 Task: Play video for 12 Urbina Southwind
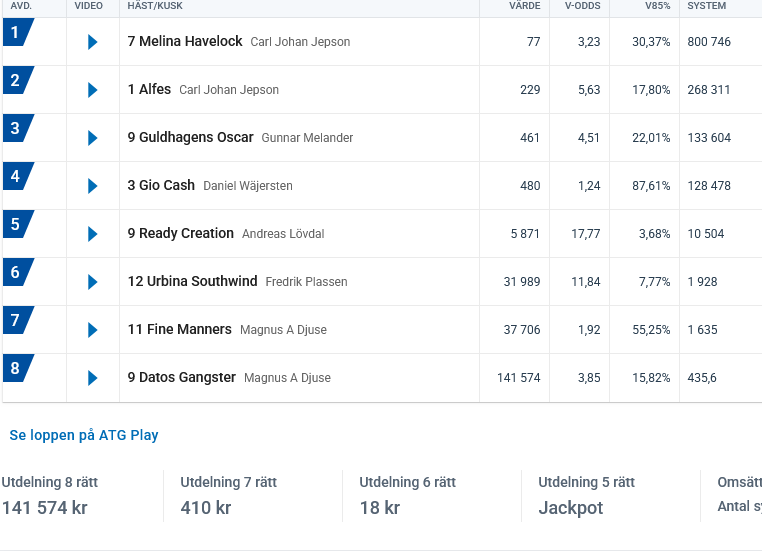pos(93,282)
